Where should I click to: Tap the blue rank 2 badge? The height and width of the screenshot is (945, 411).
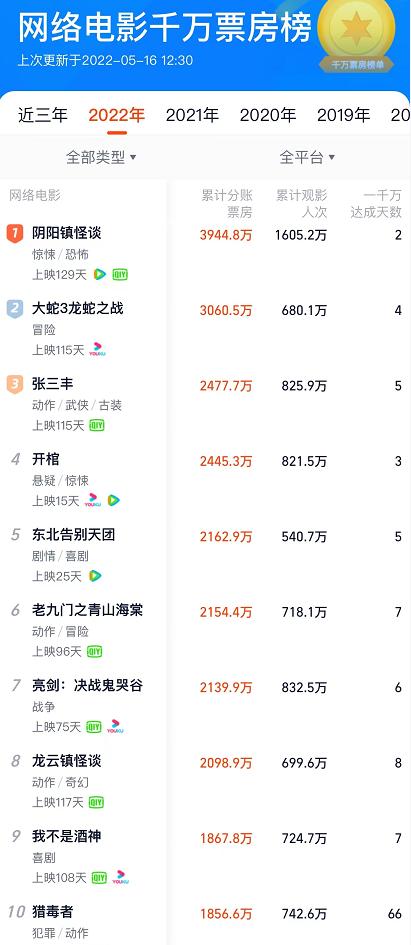14,309
